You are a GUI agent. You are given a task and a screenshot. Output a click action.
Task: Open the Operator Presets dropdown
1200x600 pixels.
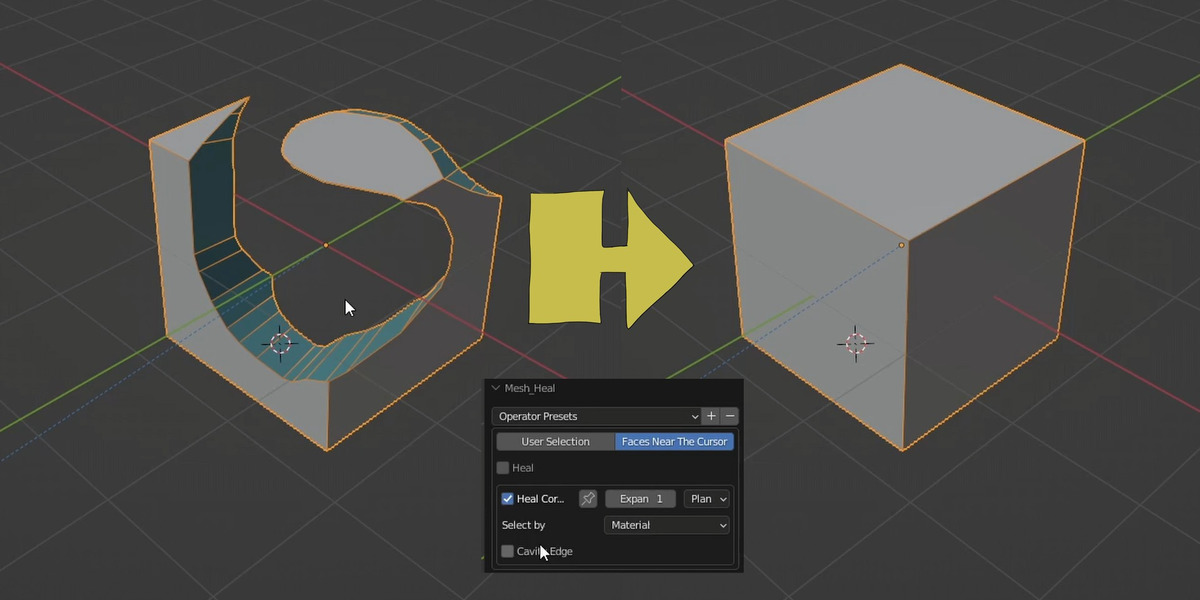[x=597, y=416]
